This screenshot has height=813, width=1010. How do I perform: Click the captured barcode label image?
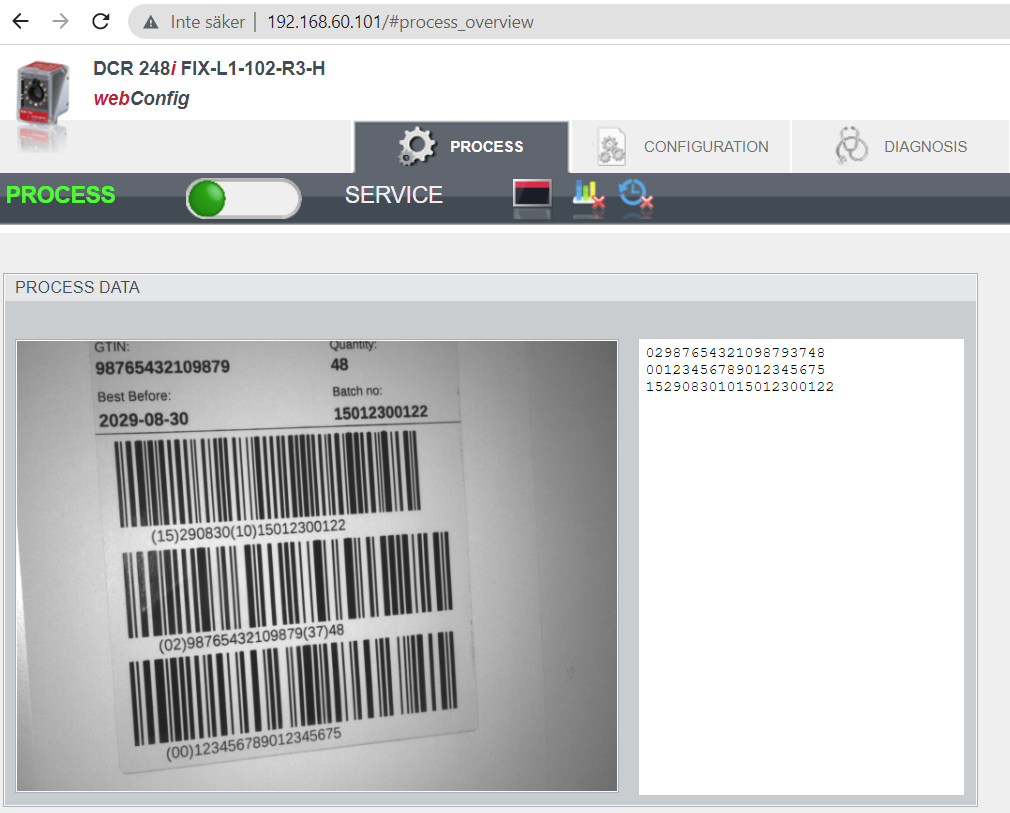pos(317,566)
